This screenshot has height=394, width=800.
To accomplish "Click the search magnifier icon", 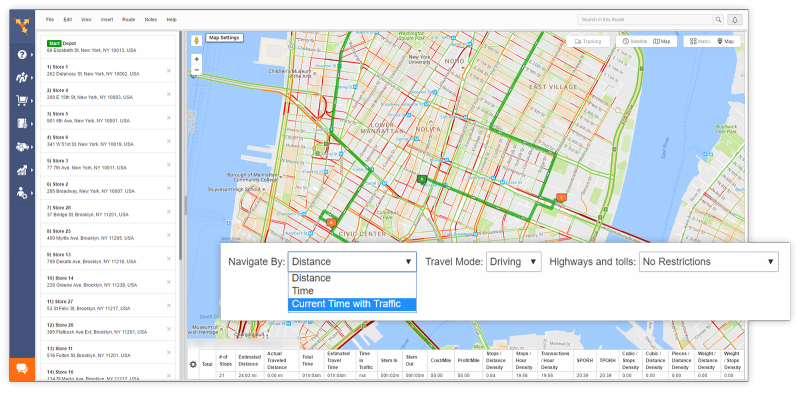I will coord(718,20).
